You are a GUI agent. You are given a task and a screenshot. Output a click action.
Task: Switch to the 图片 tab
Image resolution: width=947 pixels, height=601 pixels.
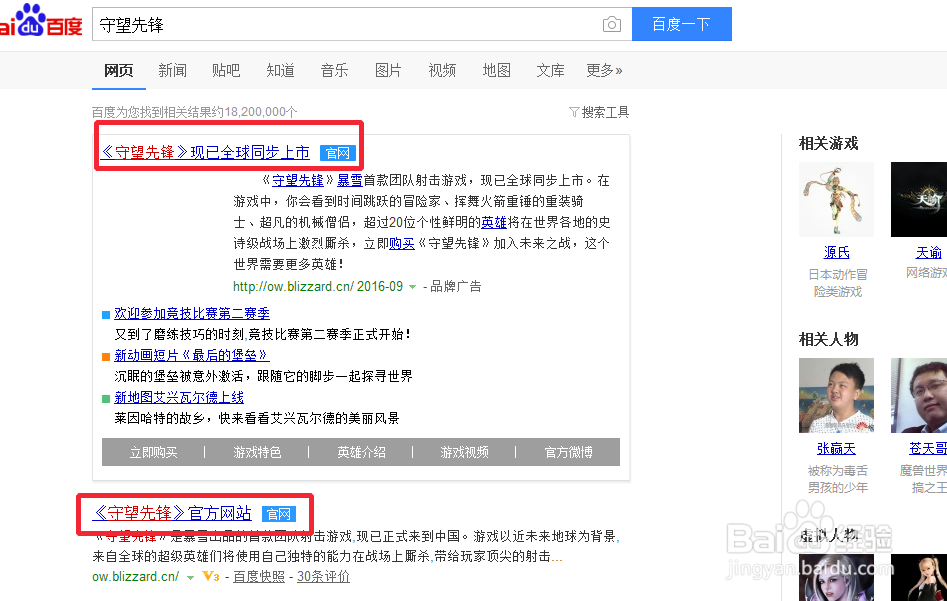[x=388, y=71]
